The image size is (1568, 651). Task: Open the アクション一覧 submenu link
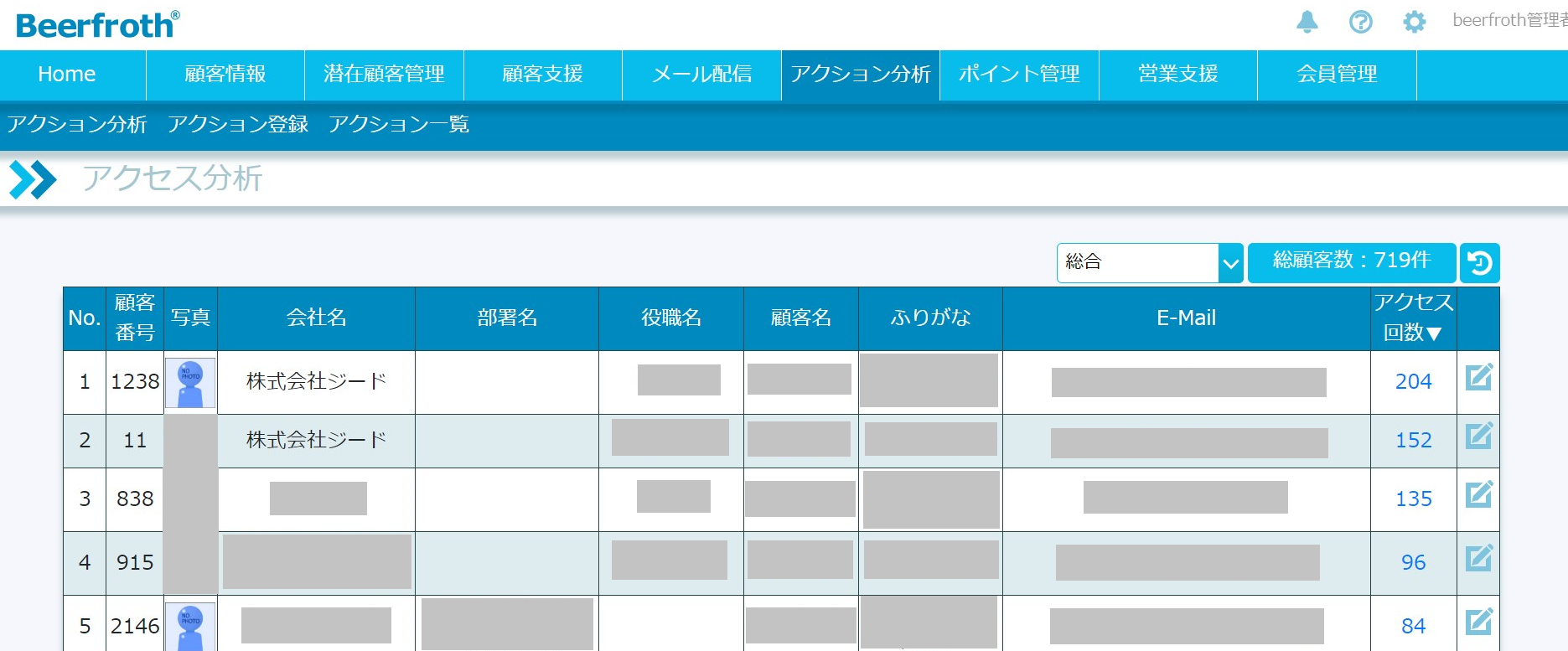[x=399, y=125]
